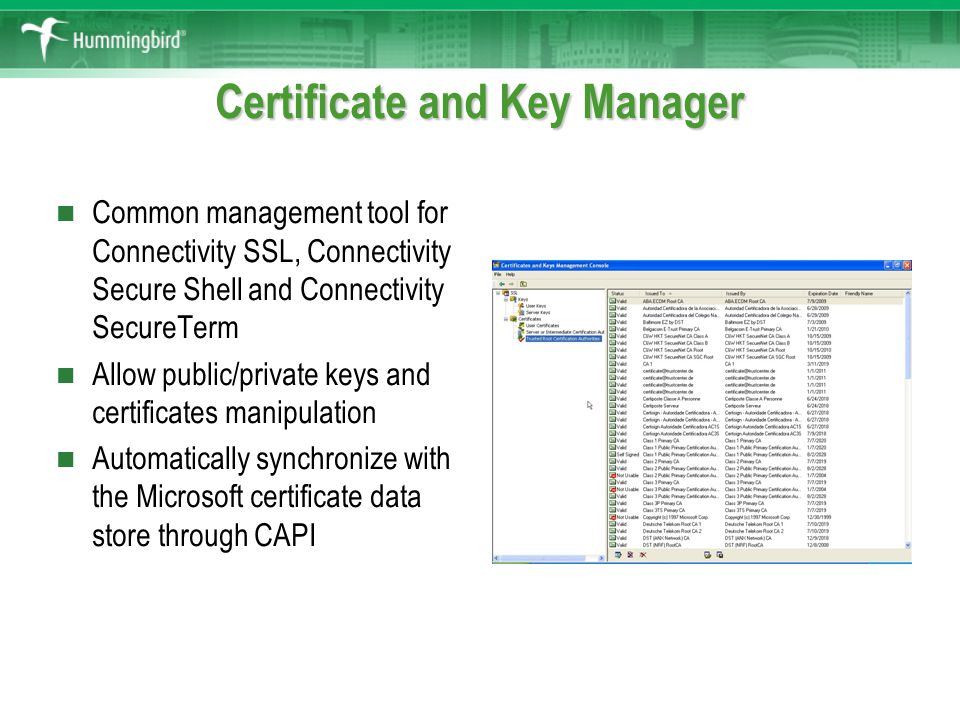Click the red X delete icon in bottom toolbar
The width and height of the screenshot is (960, 720).
tap(643, 555)
